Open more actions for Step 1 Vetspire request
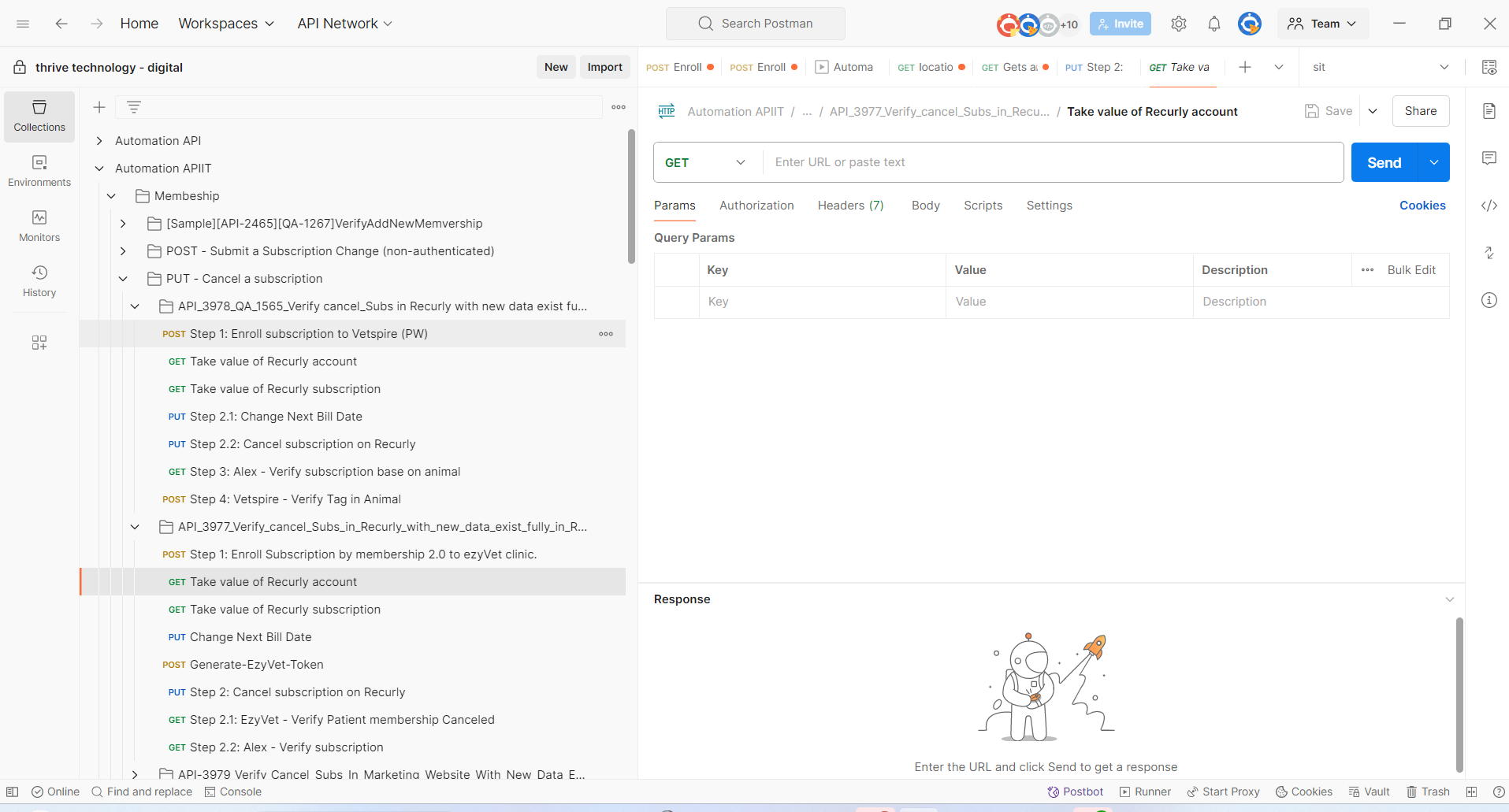 pyautogui.click(x=606, y=334)
